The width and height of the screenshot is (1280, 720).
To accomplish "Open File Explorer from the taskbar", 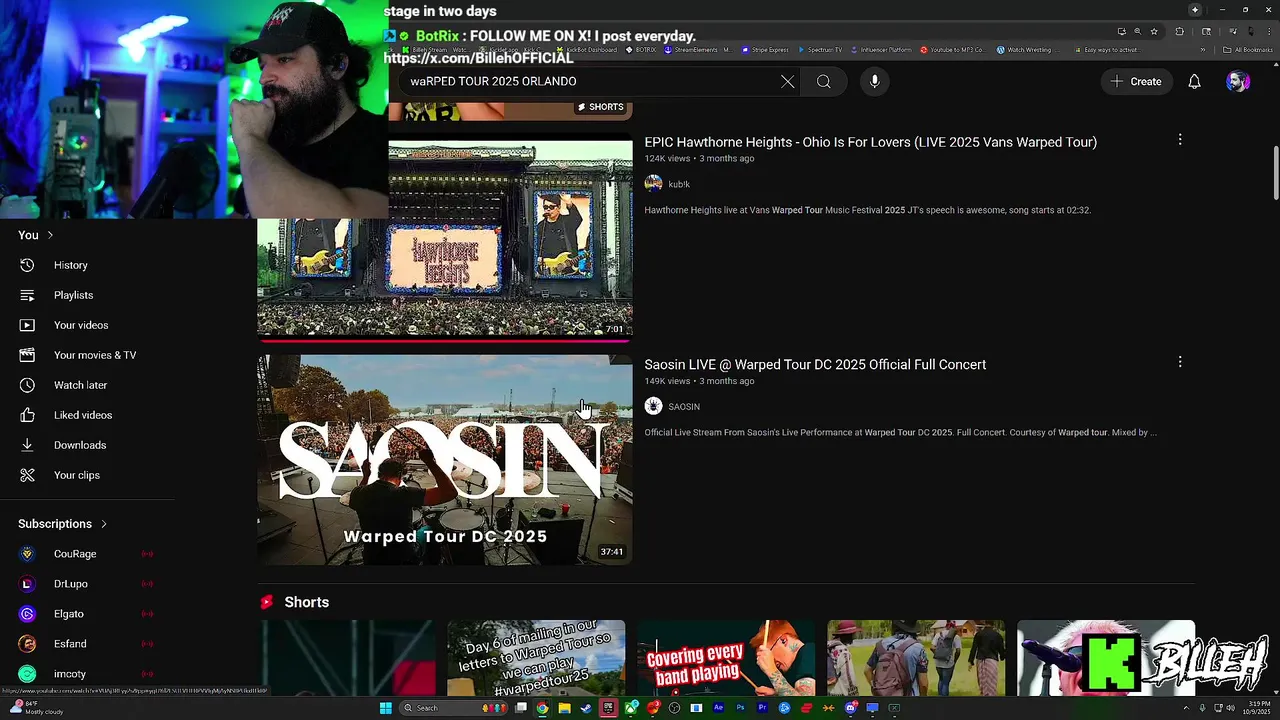I will (x=564, y=708).
